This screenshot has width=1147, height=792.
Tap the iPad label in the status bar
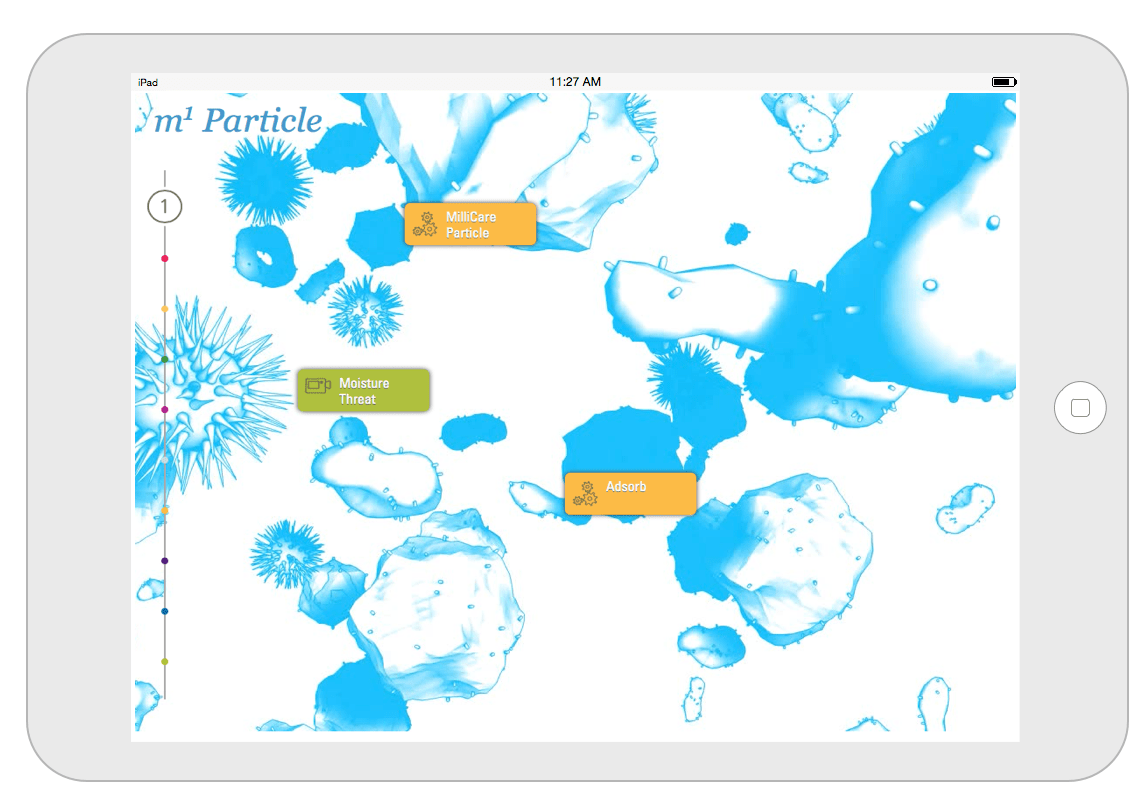(147, 82)
